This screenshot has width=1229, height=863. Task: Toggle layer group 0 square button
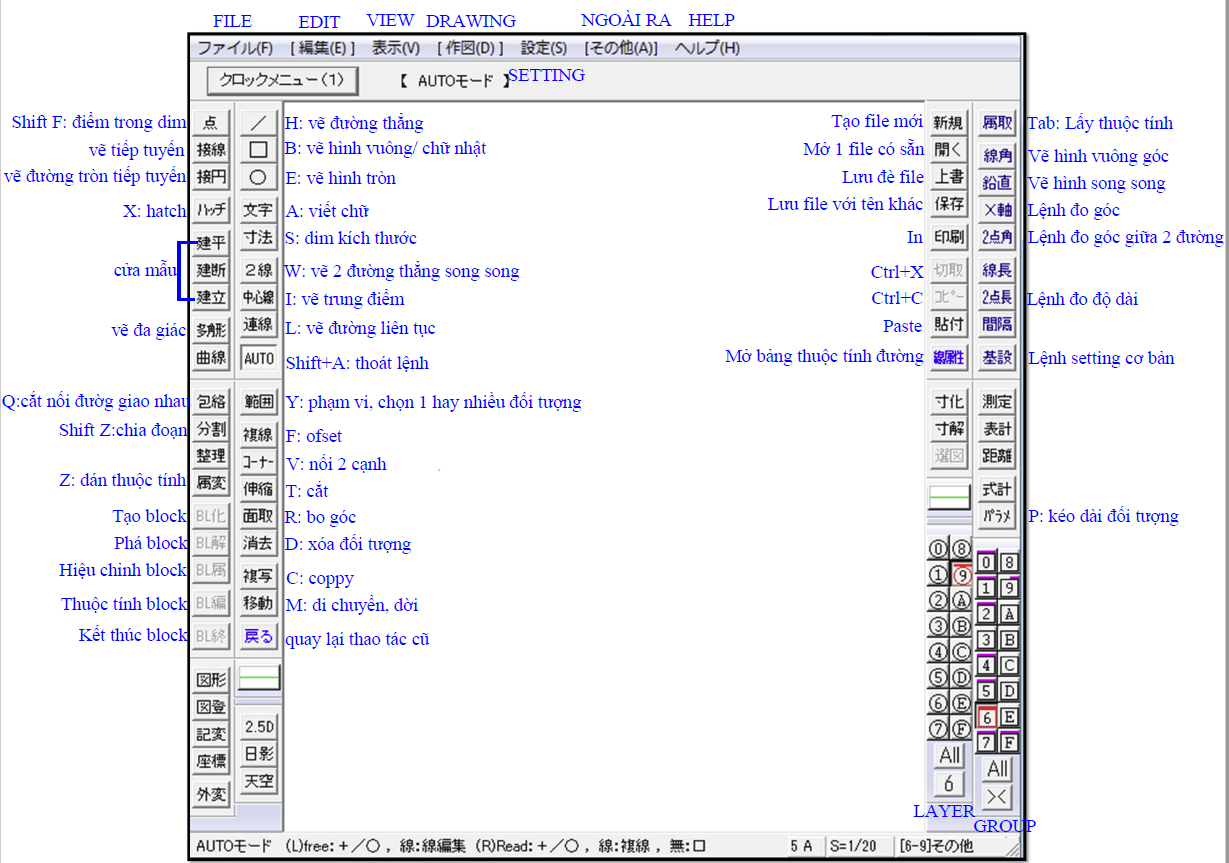point(986,563)
